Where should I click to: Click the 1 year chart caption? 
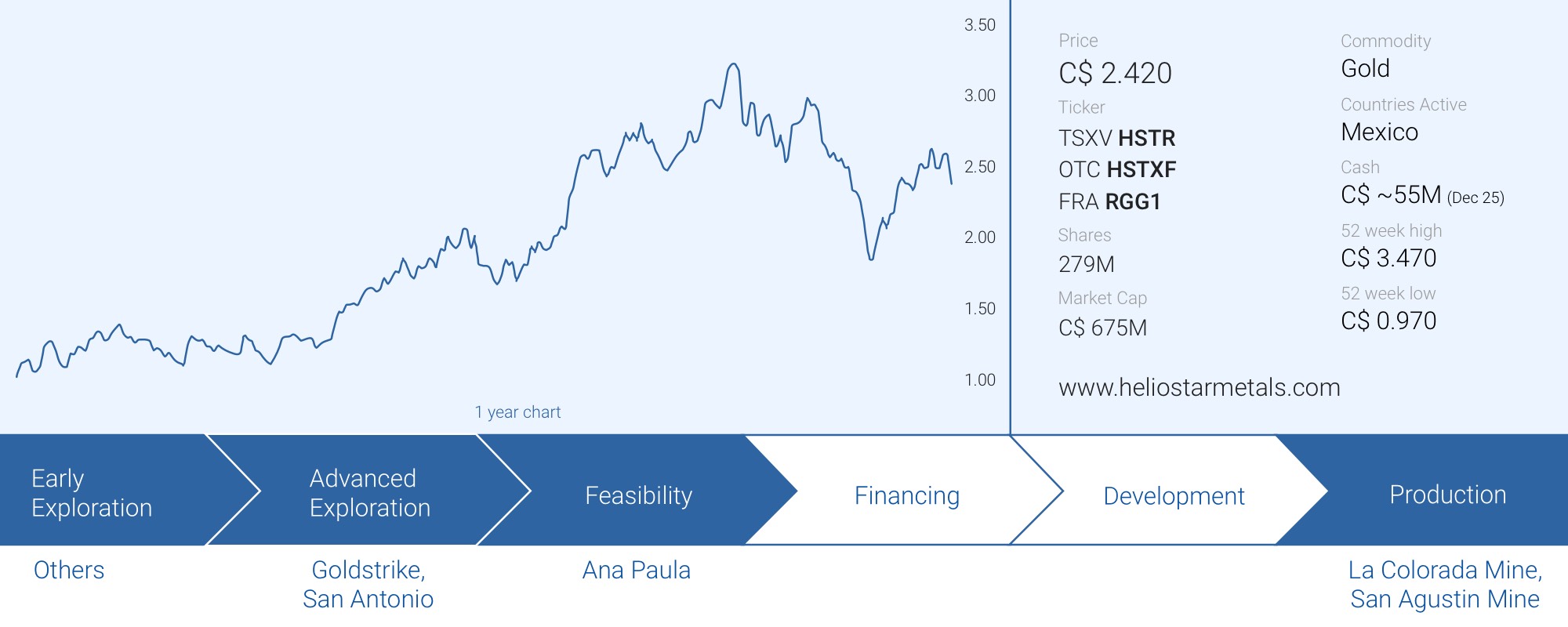[517, 412]
